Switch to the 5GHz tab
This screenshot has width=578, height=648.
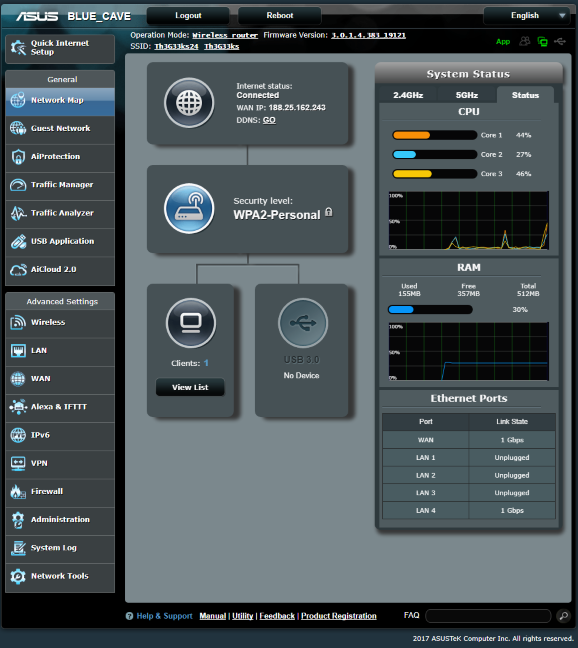(467, 95)
